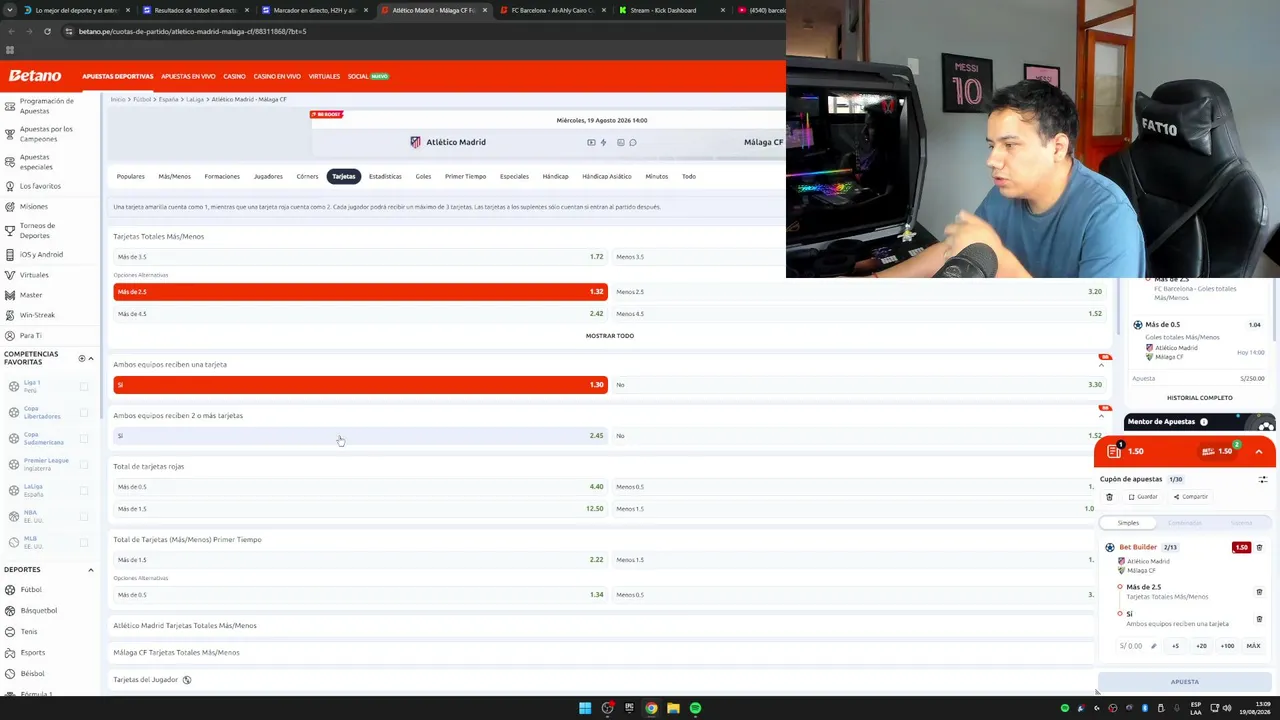Edit the stake with the pencil icon
Screen dimensions: 1280x720
[1153, 646]
